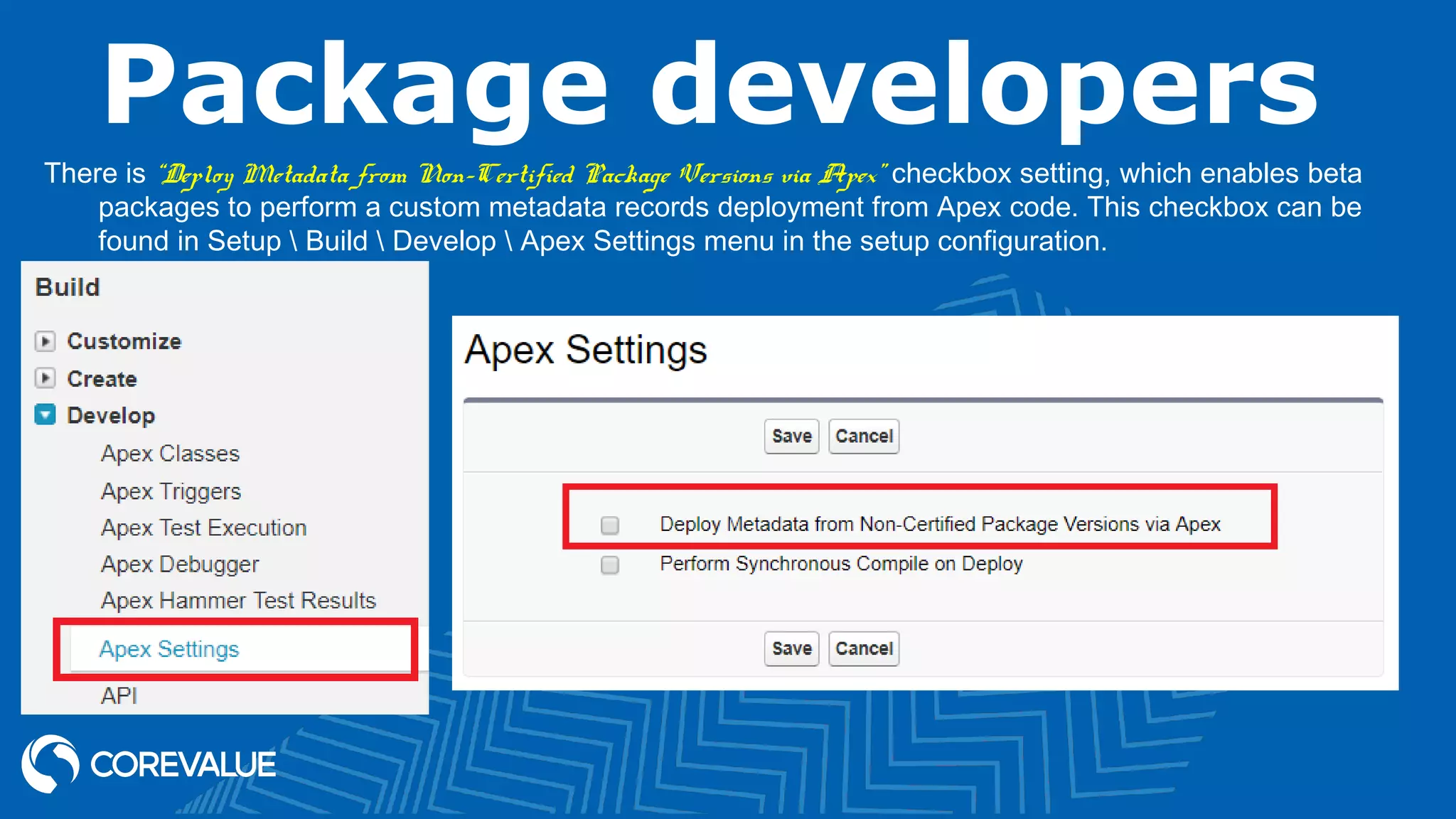Collapse the Develop tree section

(45, 415)
